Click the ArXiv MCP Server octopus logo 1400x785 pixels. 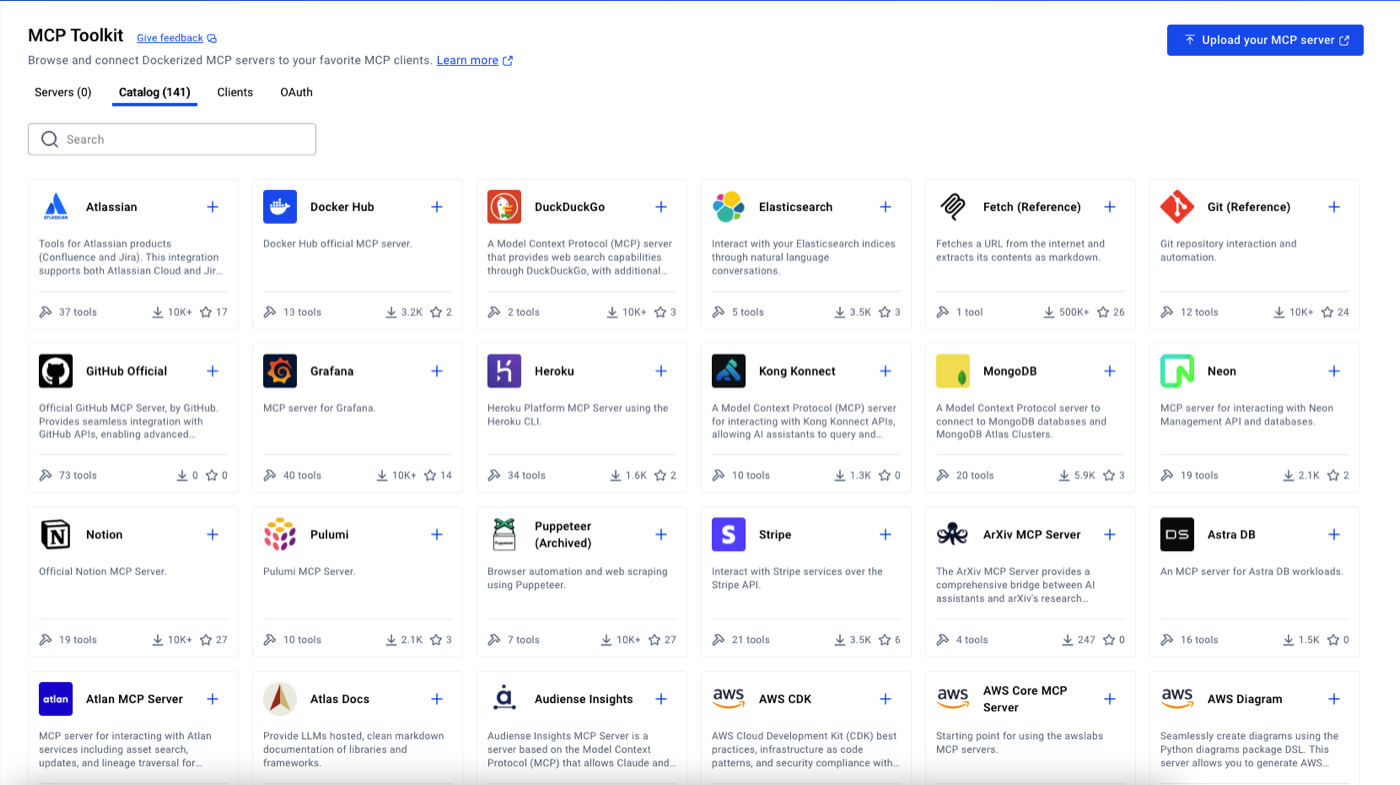(953, 535)
